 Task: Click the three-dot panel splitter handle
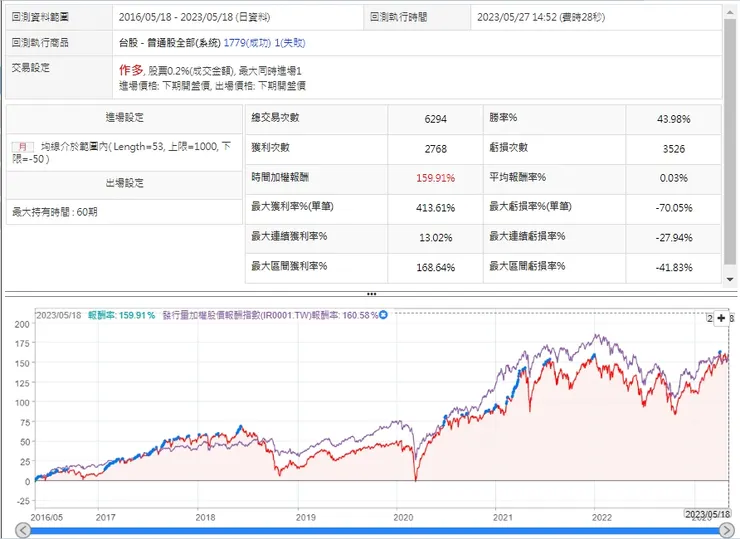point(371,294)
